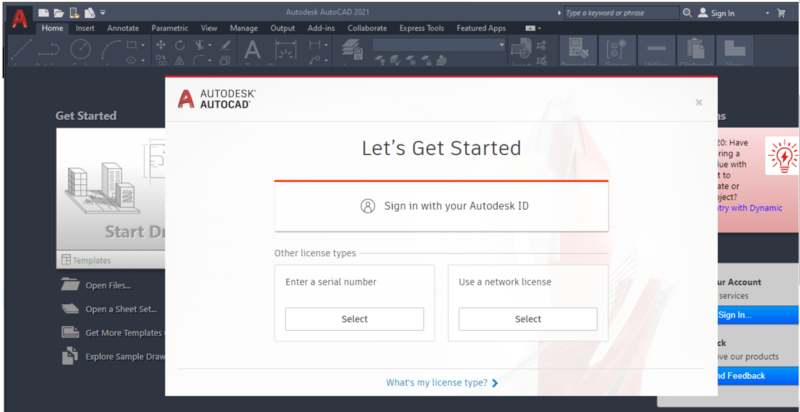Click the New drawing quick access icon
Viewport: 800px width, 412px height.
(x=43, y=13)
